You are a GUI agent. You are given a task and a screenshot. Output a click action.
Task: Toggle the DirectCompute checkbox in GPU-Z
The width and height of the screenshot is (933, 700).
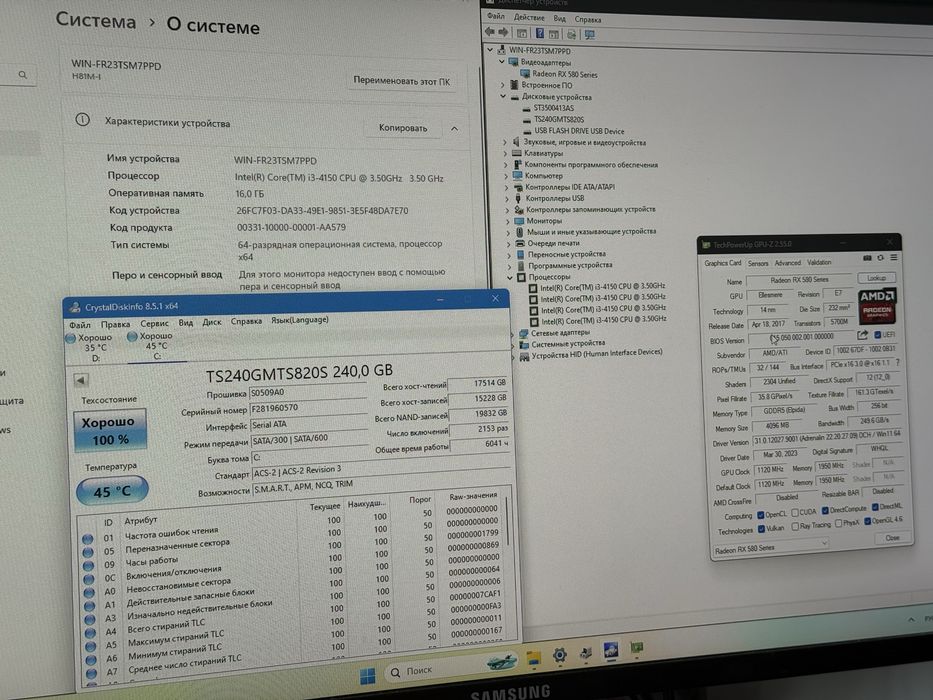pos(825,510)
